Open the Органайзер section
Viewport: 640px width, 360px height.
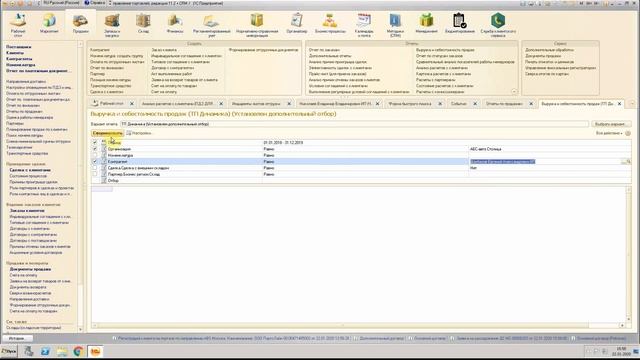point(297,23)
